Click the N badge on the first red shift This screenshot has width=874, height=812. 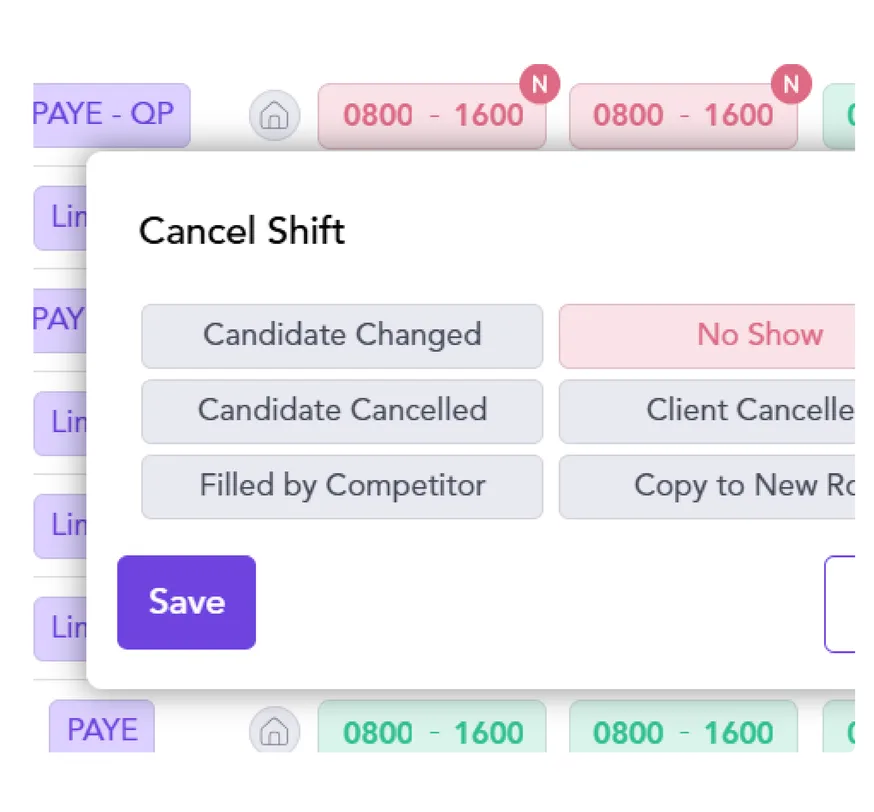pyautogui.click(x=540, y=85)
